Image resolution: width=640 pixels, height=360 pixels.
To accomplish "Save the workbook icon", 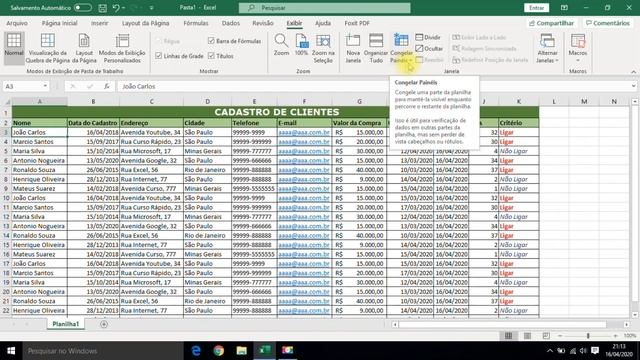I will click(102, 8).
